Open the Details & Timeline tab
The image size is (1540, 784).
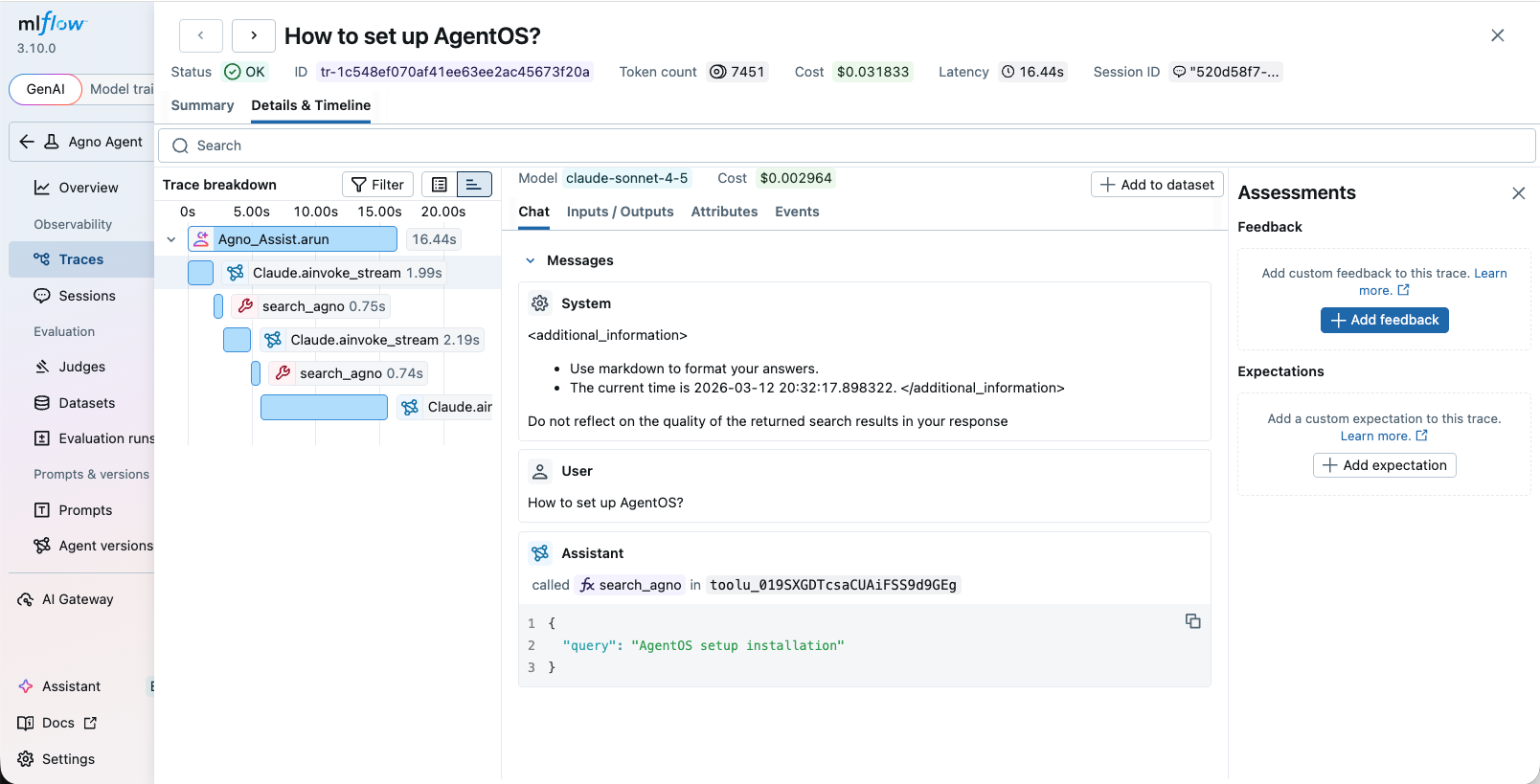coord(310,105)
